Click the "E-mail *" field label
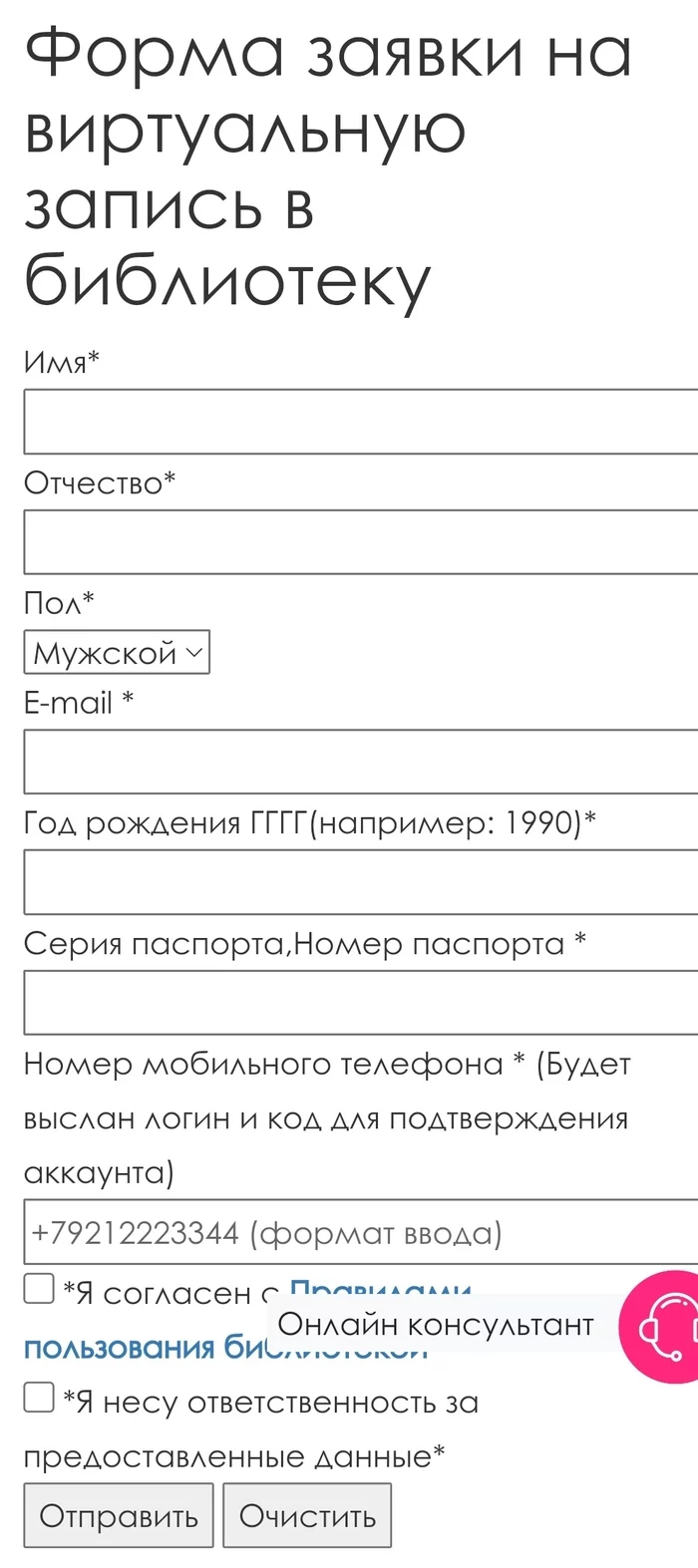698x1568 pixels. (79, 703)
